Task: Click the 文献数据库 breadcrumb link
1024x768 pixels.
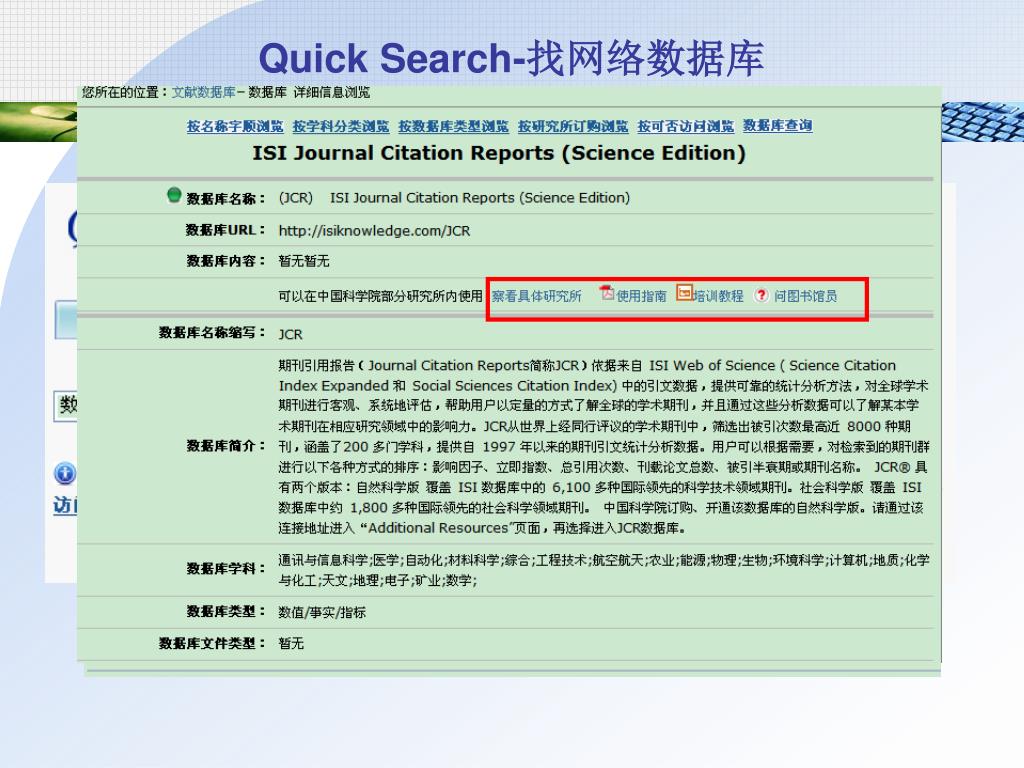Action: (x=203, y=92)
